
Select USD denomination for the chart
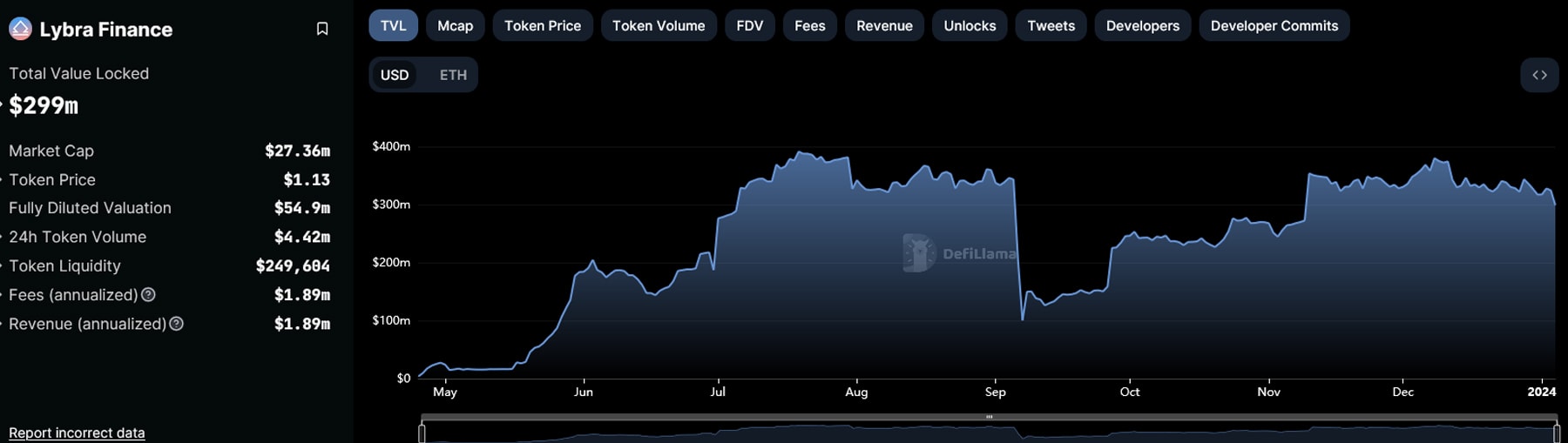(394, 75)
